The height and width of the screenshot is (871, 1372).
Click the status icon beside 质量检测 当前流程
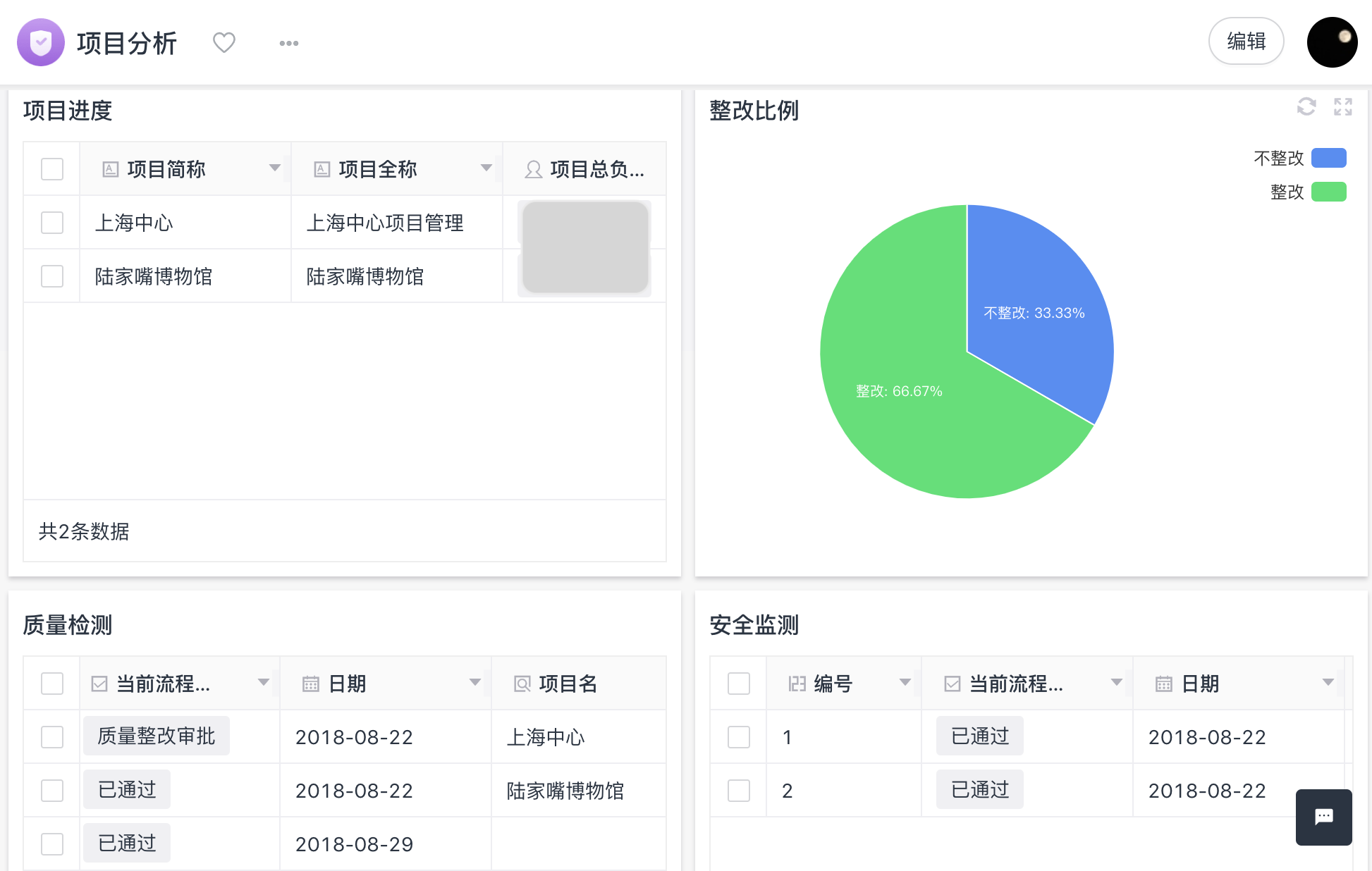click(99, 684)
